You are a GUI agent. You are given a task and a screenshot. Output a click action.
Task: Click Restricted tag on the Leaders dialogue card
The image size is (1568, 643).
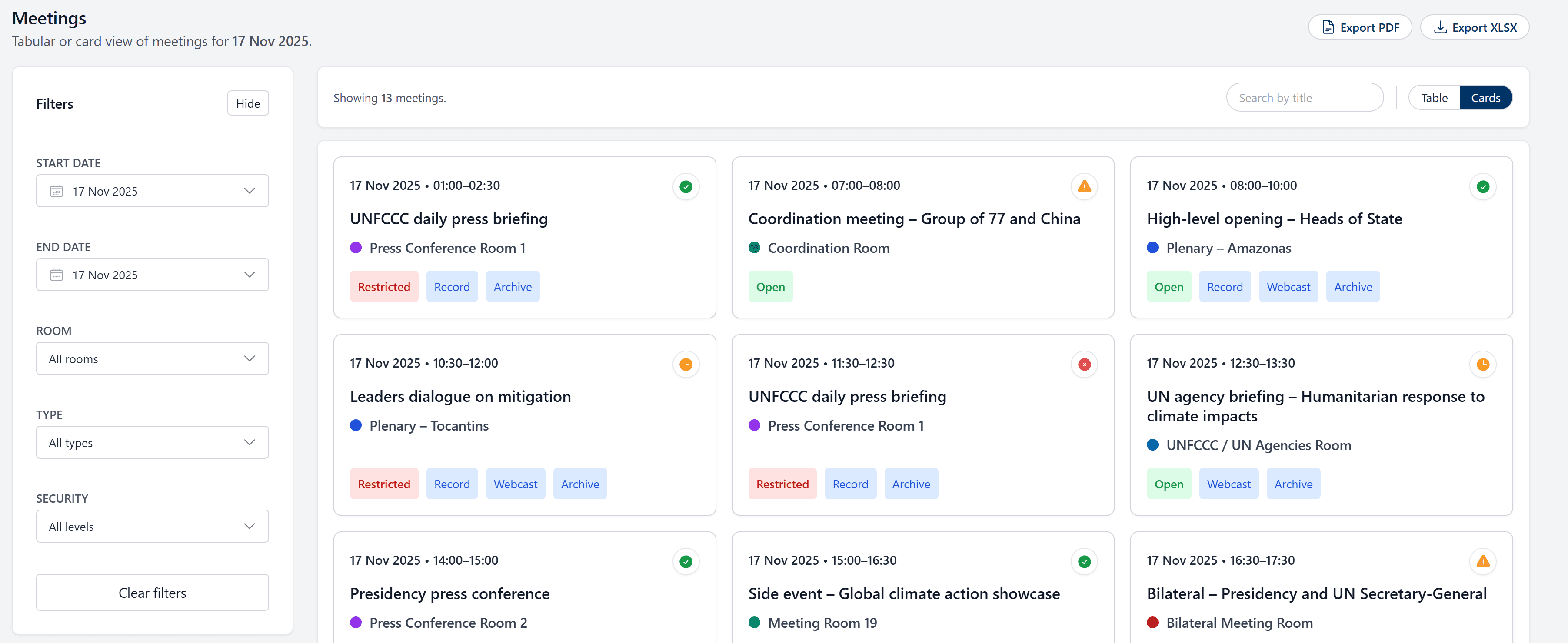coord(384,484)
